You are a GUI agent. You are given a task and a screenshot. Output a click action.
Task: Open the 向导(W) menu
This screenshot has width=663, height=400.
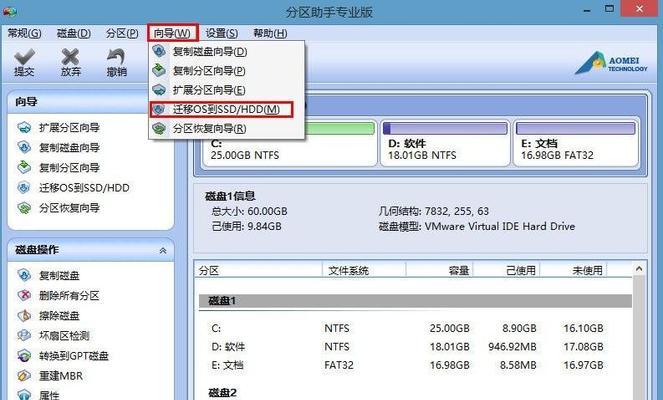click(x=173, y=33)
